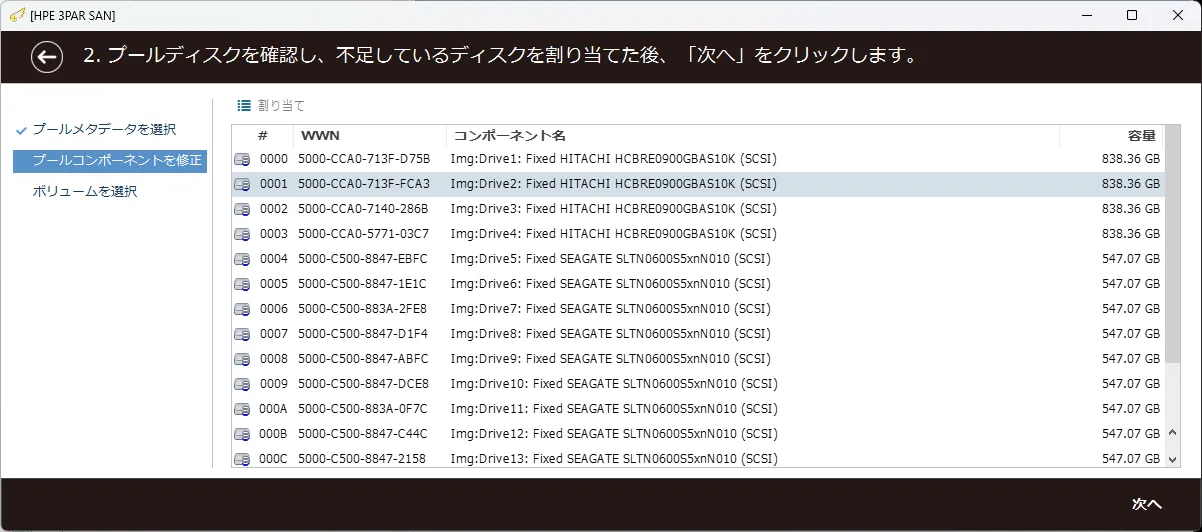Click 547.07 GB capacity of drive 000C
This screenshot has height=532, width=1202.
[x=1131, y=459]
